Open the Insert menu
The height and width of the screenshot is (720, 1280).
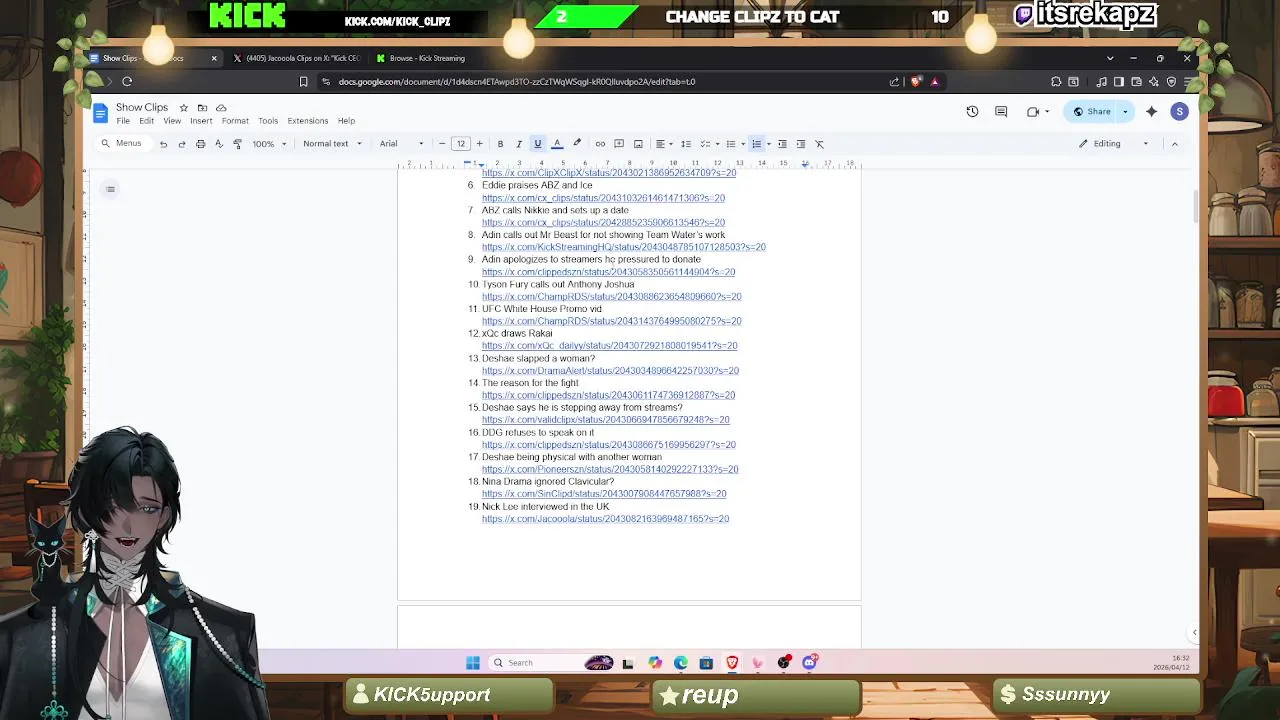point(201,121)
